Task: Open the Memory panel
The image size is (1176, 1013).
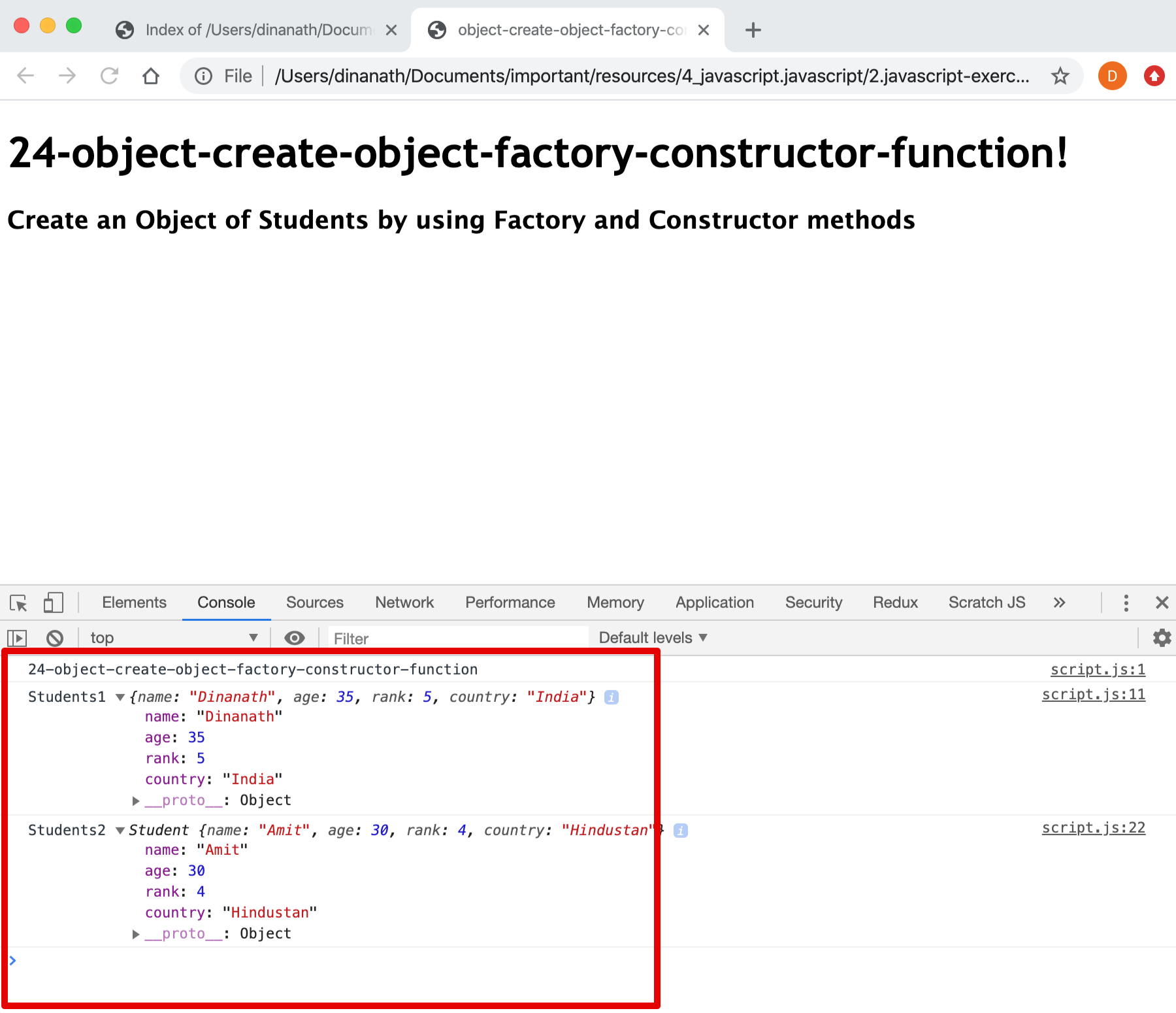Action: pos(615,603)
